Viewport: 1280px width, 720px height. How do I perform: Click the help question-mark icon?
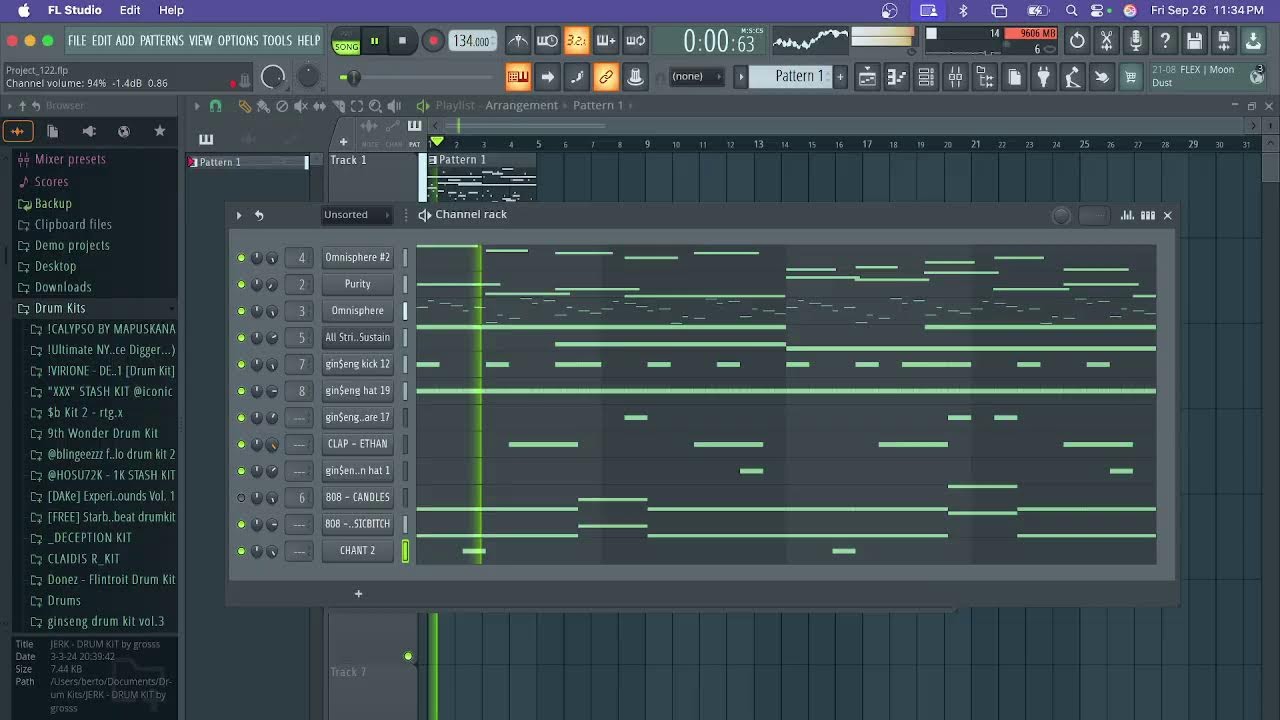click(1165, 41)
